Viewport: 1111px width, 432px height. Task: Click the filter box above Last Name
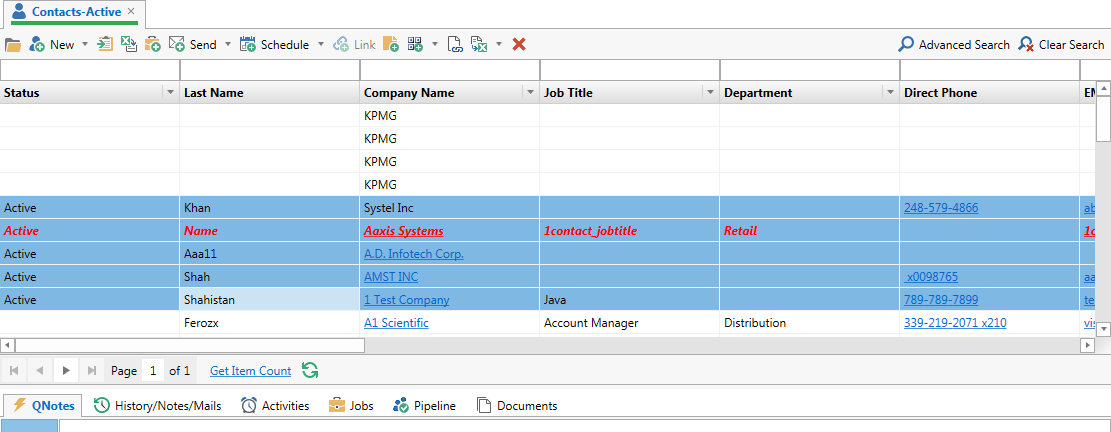(270, 70)
